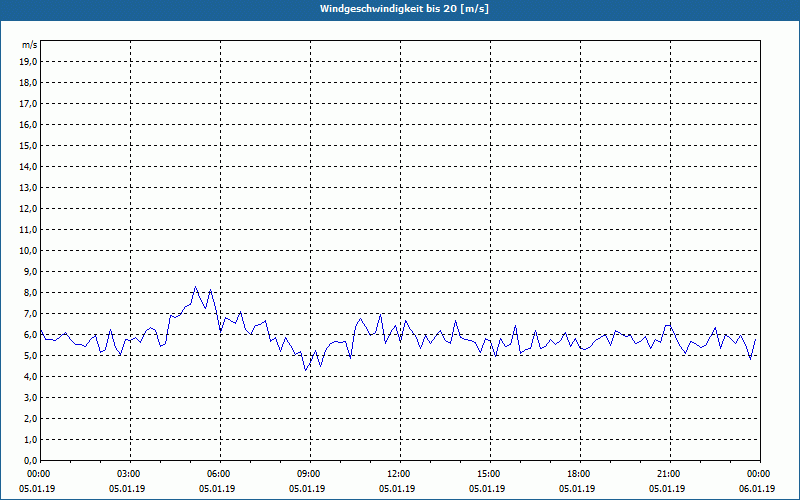Select the '2,0' y-axis label
The image size is (800, 500).
30,419
